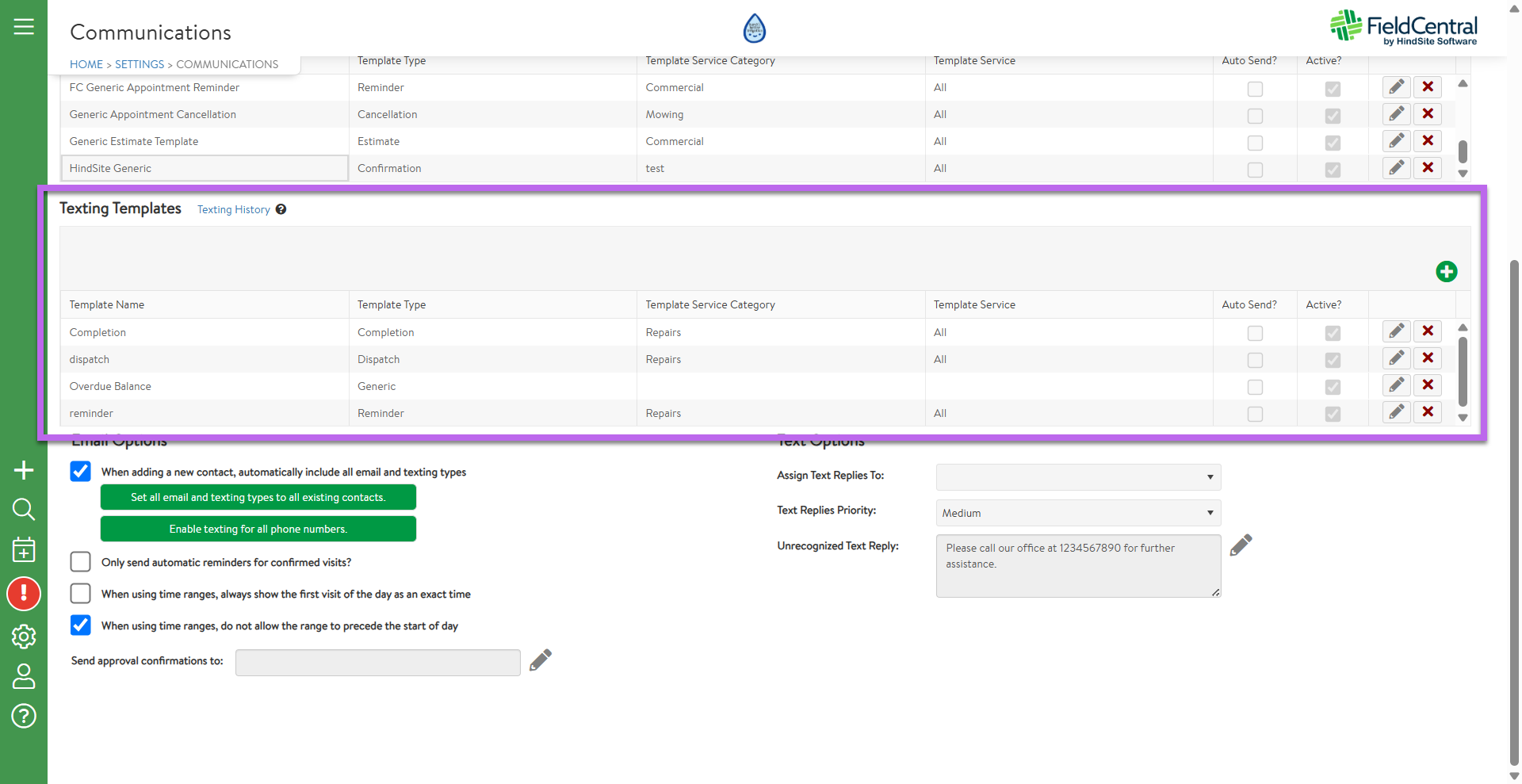This screenshot has height=784, width=1522.
Task: Open settings gear in the sidebar
Action: click(x=24, y=636)
